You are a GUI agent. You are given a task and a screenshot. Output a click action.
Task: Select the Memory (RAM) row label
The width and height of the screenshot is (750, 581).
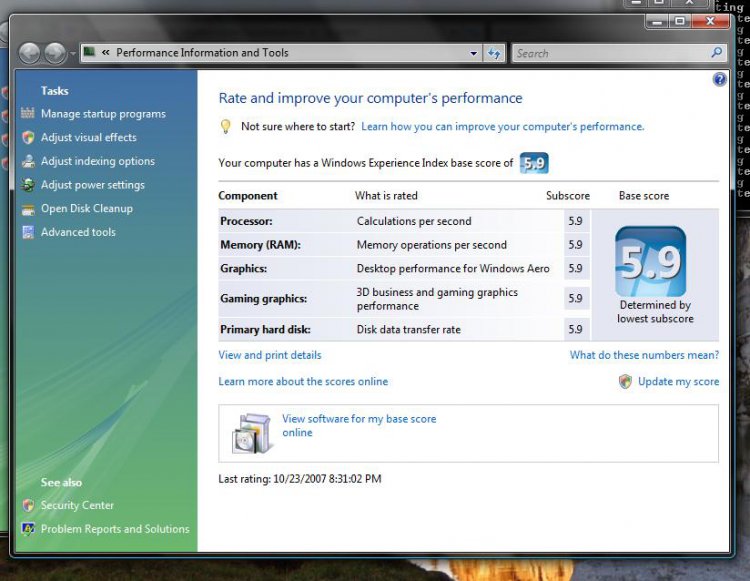click(261, 245)
